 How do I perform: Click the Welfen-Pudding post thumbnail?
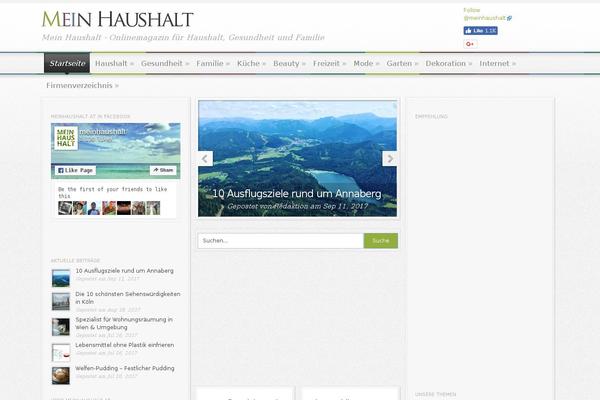[x=61, y=376]
